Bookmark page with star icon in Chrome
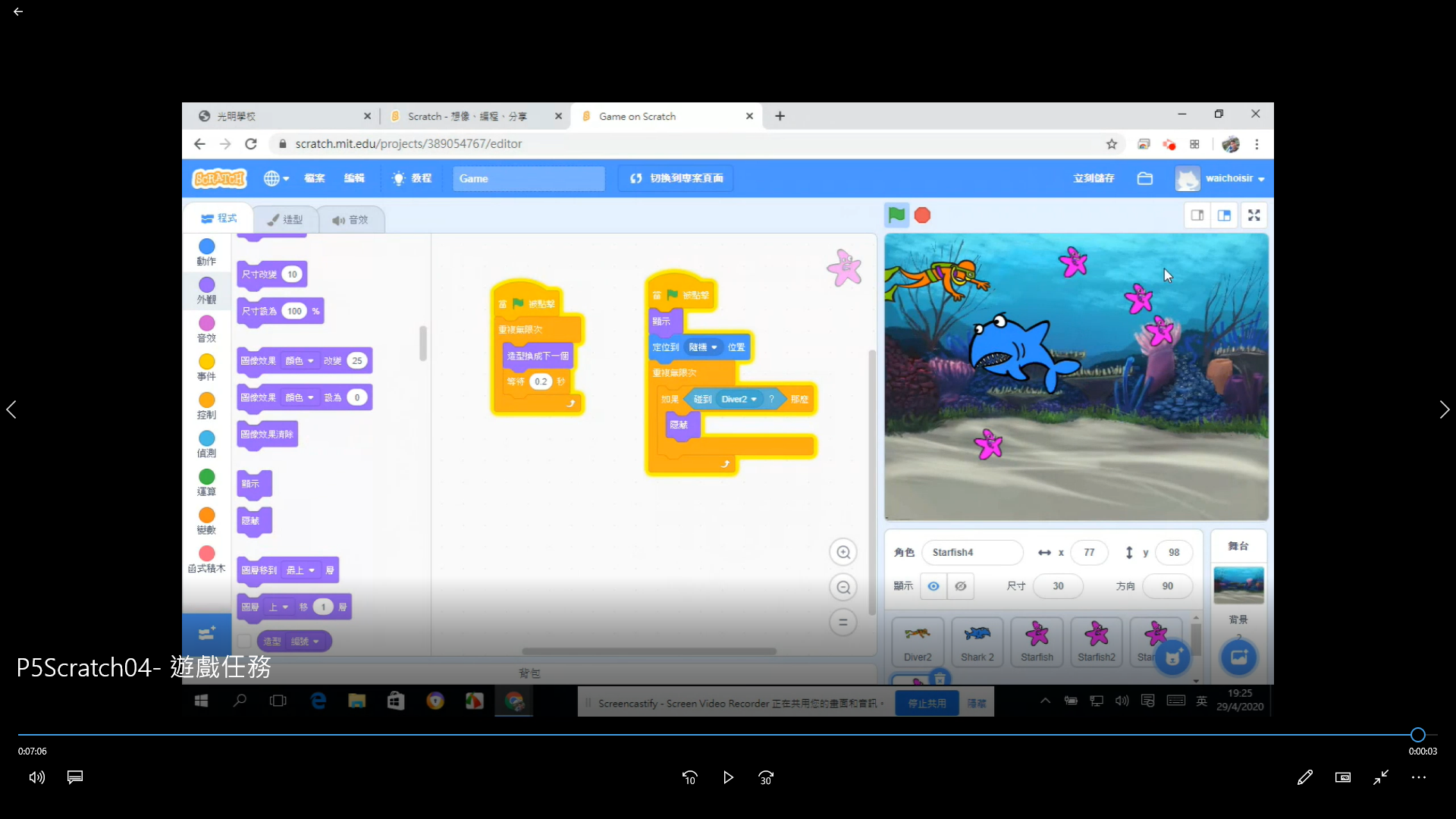The image size is (1456, 819). (1112, 144)
